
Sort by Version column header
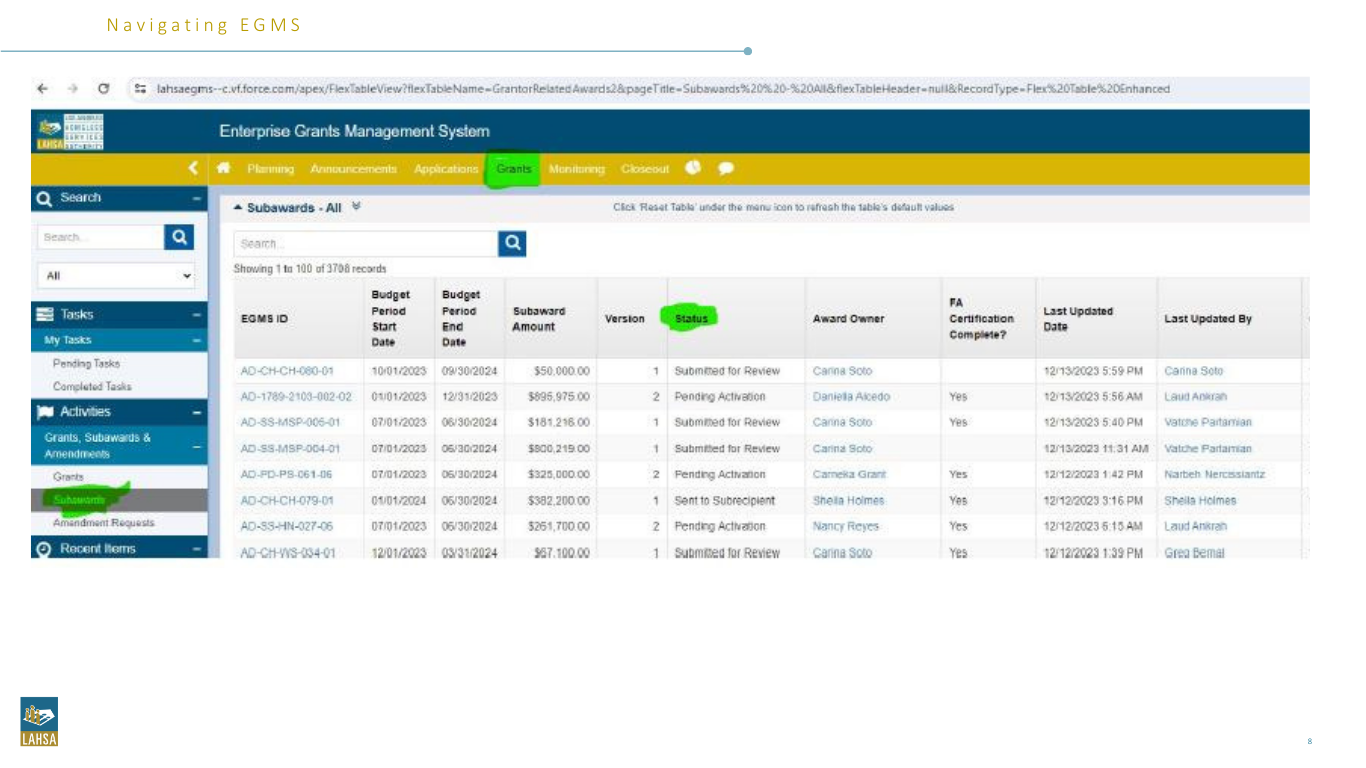pyautogui.click(x=625, y=319)
